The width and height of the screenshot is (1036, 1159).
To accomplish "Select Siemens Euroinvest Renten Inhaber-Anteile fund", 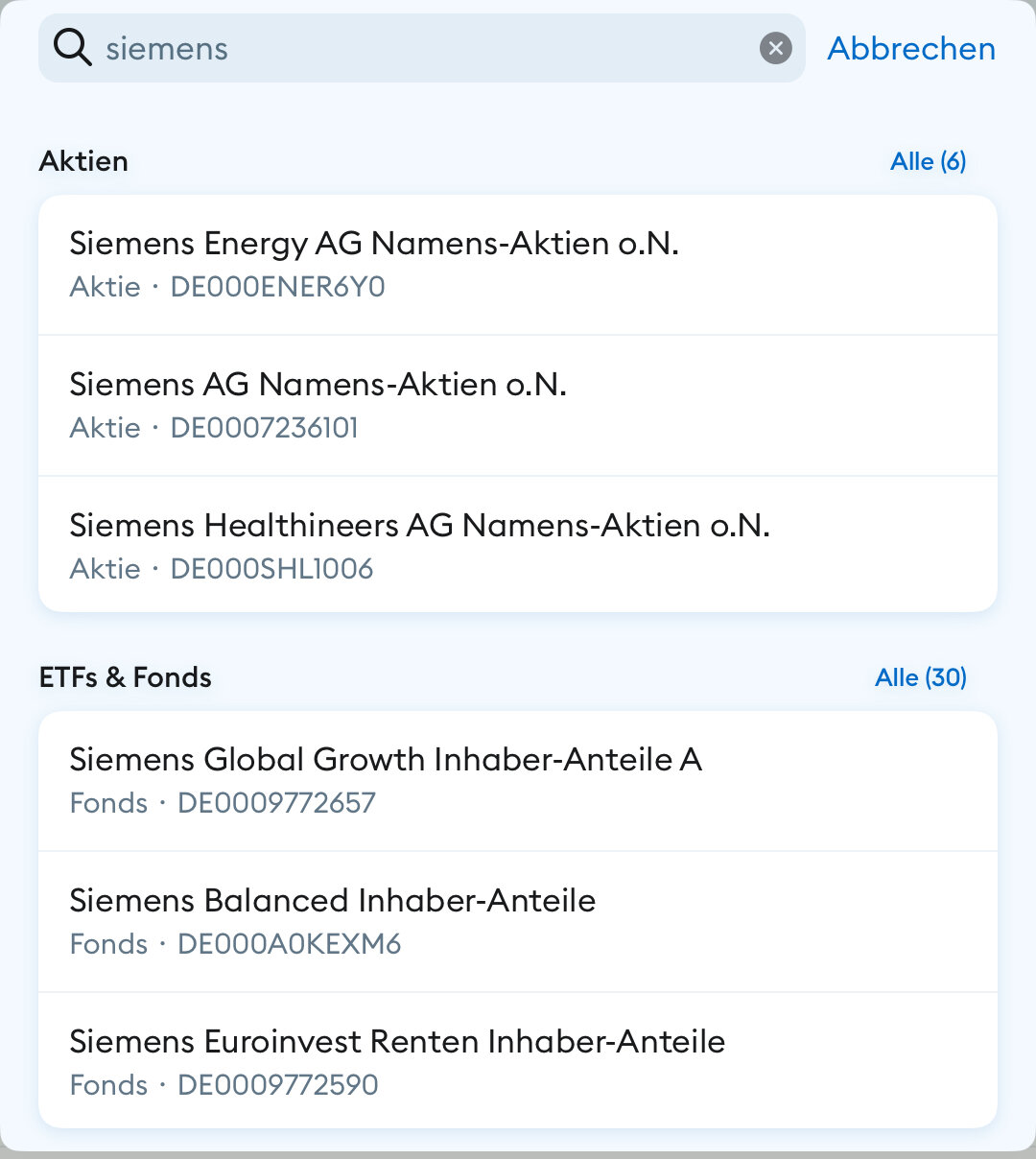I will click(397, 1042).
